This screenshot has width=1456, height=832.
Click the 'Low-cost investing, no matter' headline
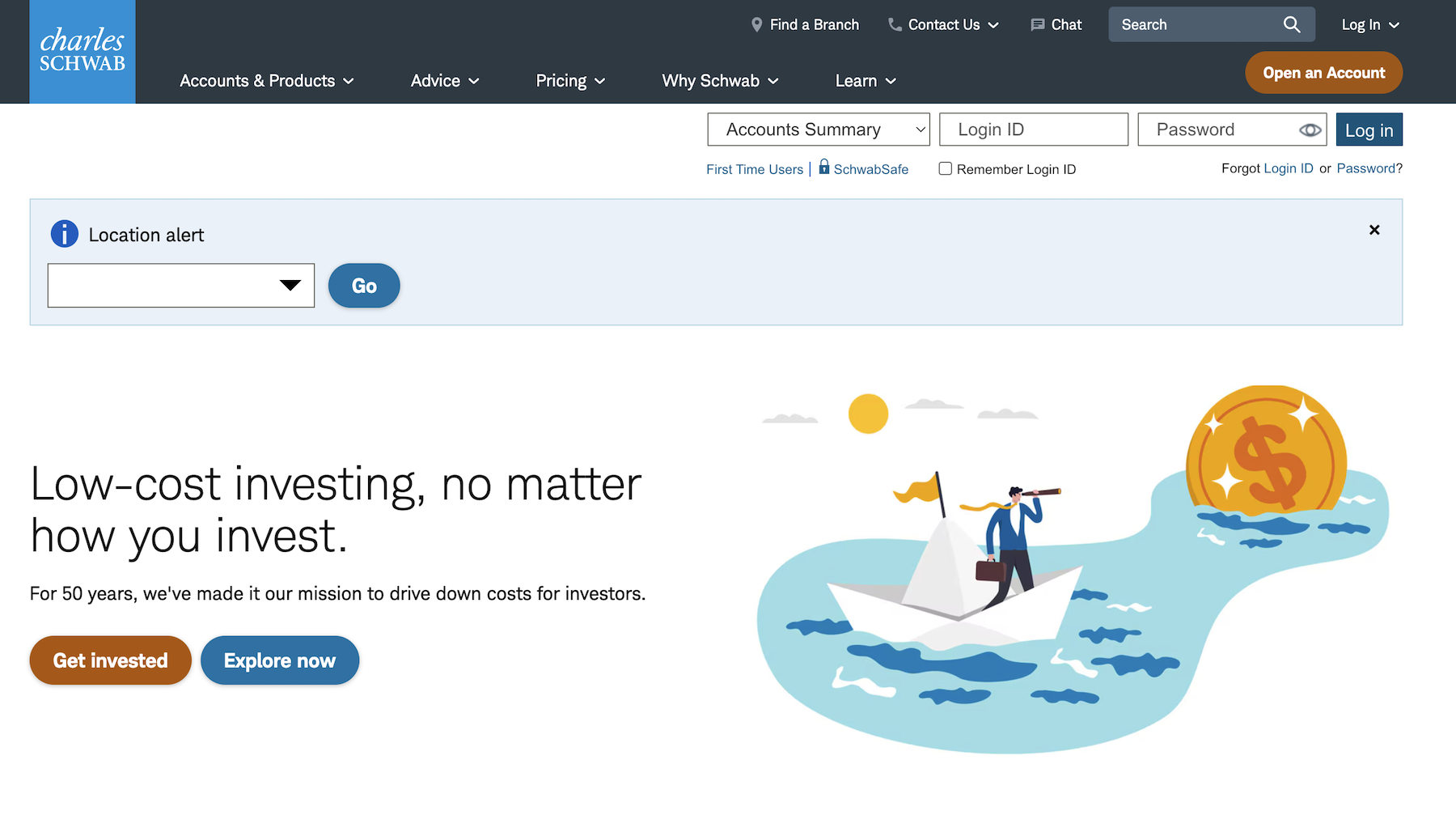336,484
